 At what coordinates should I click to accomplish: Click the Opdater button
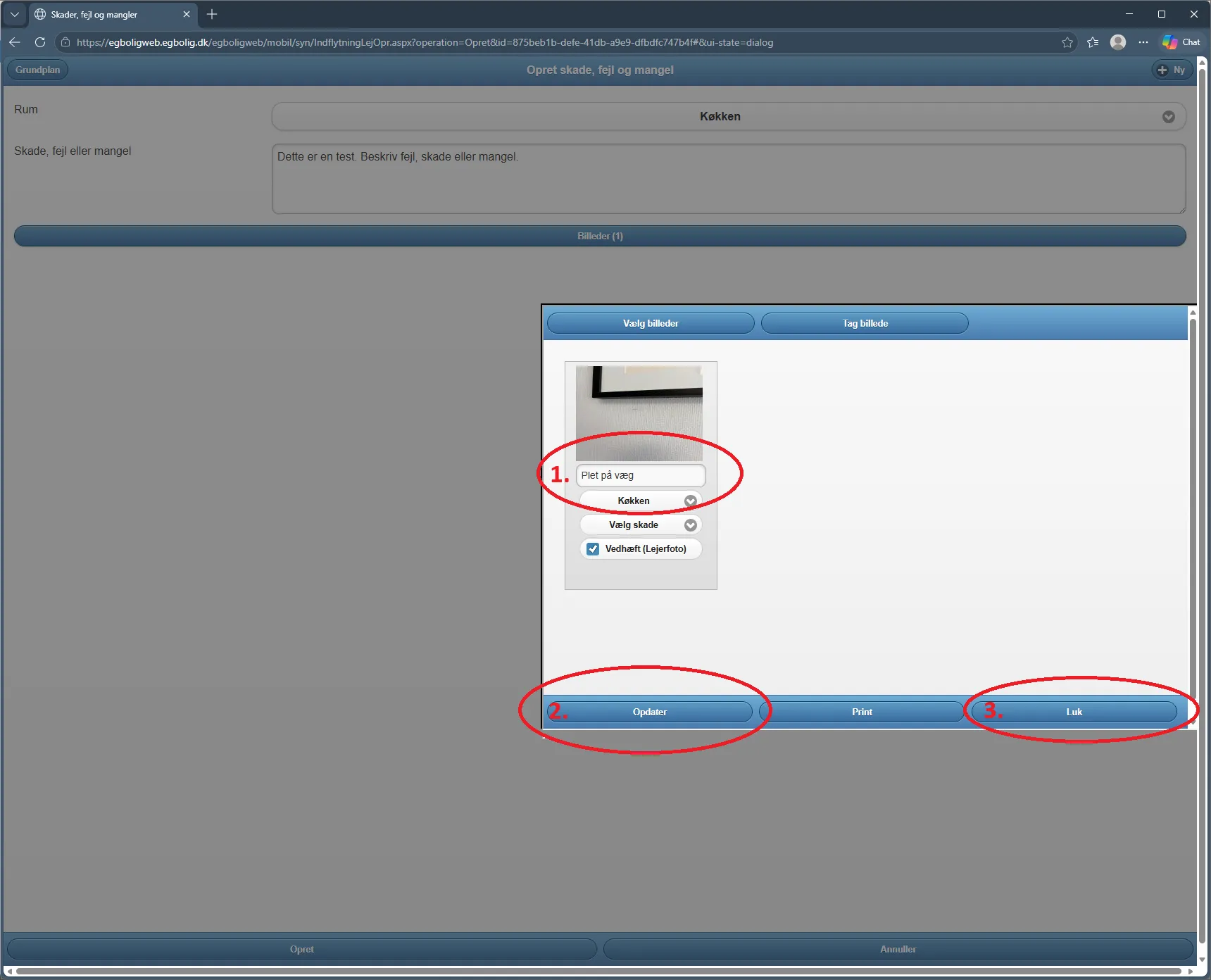[x=649, y=712]
